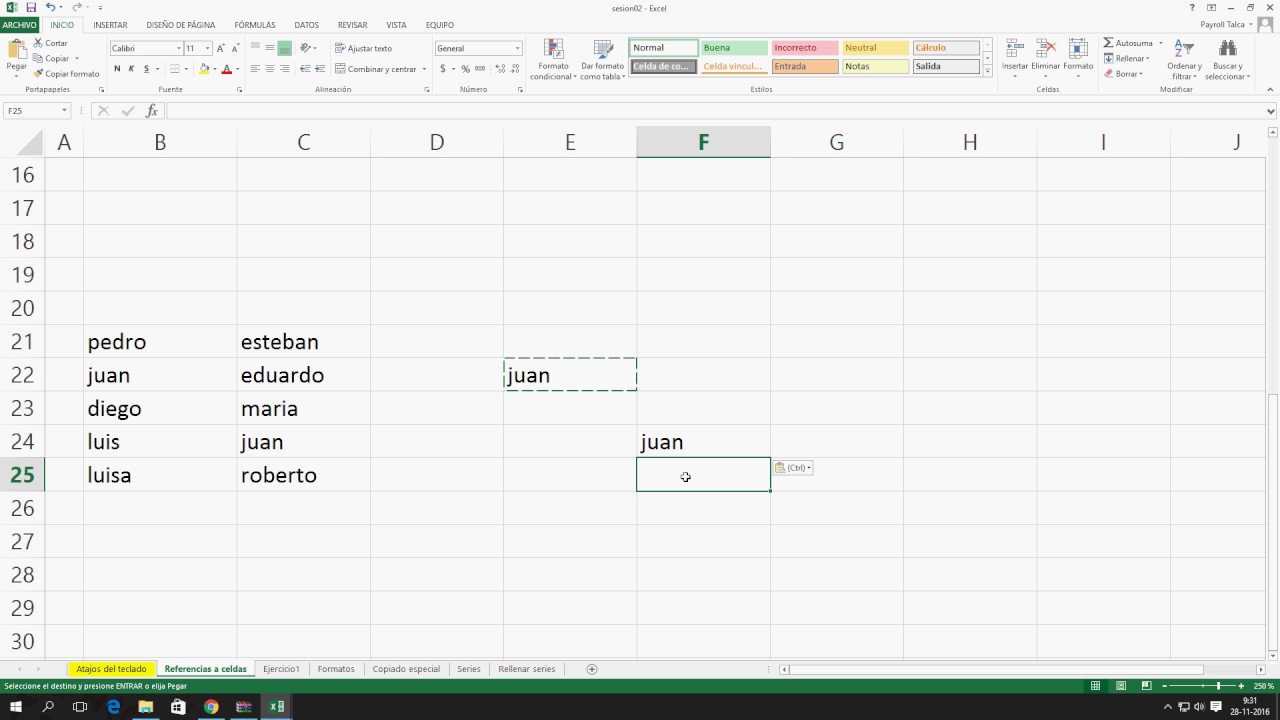Select cell containing eduardo
The height and width of the screenshot is (720, 1280).
(x=303, y=375)
